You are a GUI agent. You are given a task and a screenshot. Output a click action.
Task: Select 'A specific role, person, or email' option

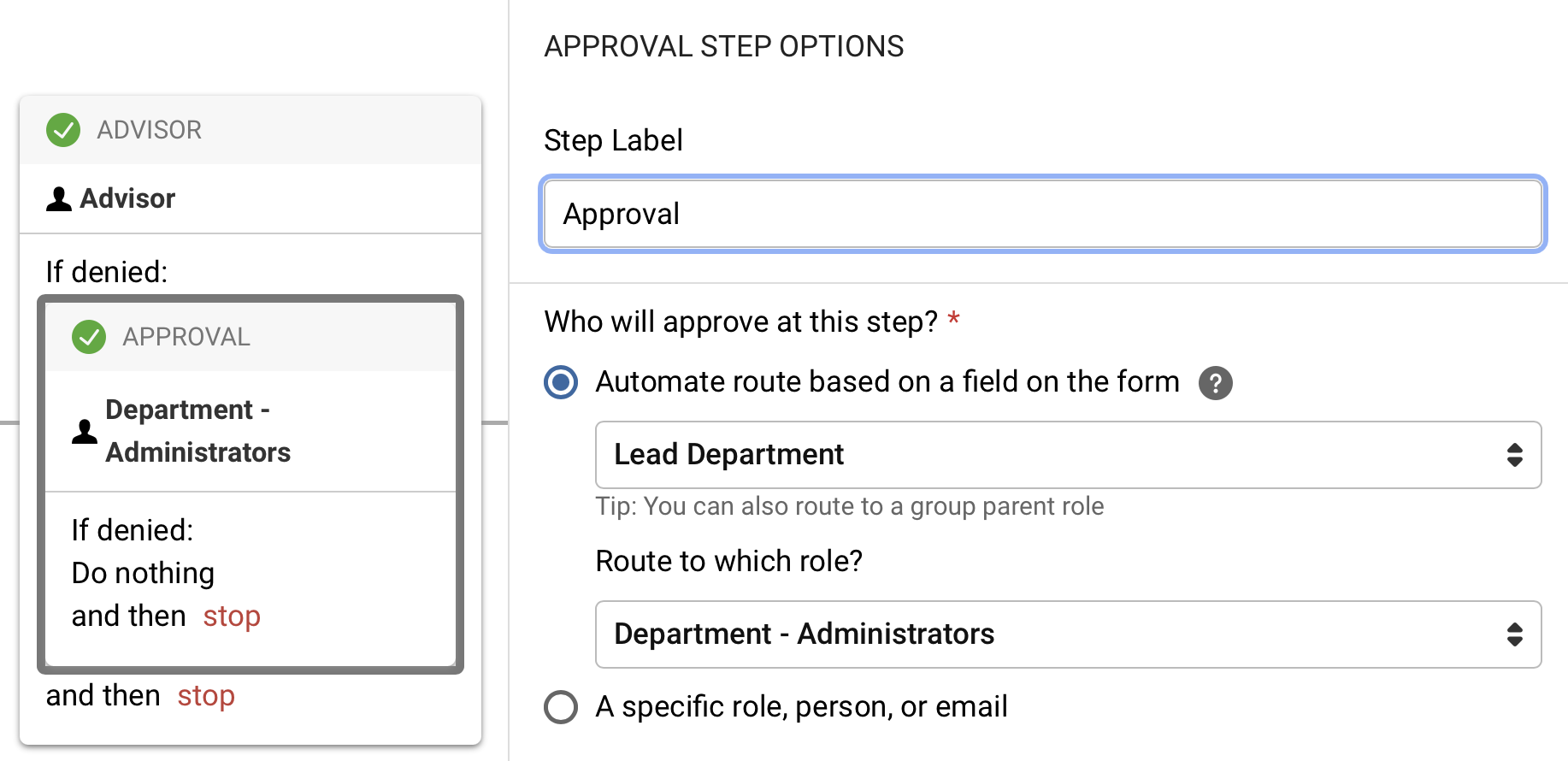560,707
